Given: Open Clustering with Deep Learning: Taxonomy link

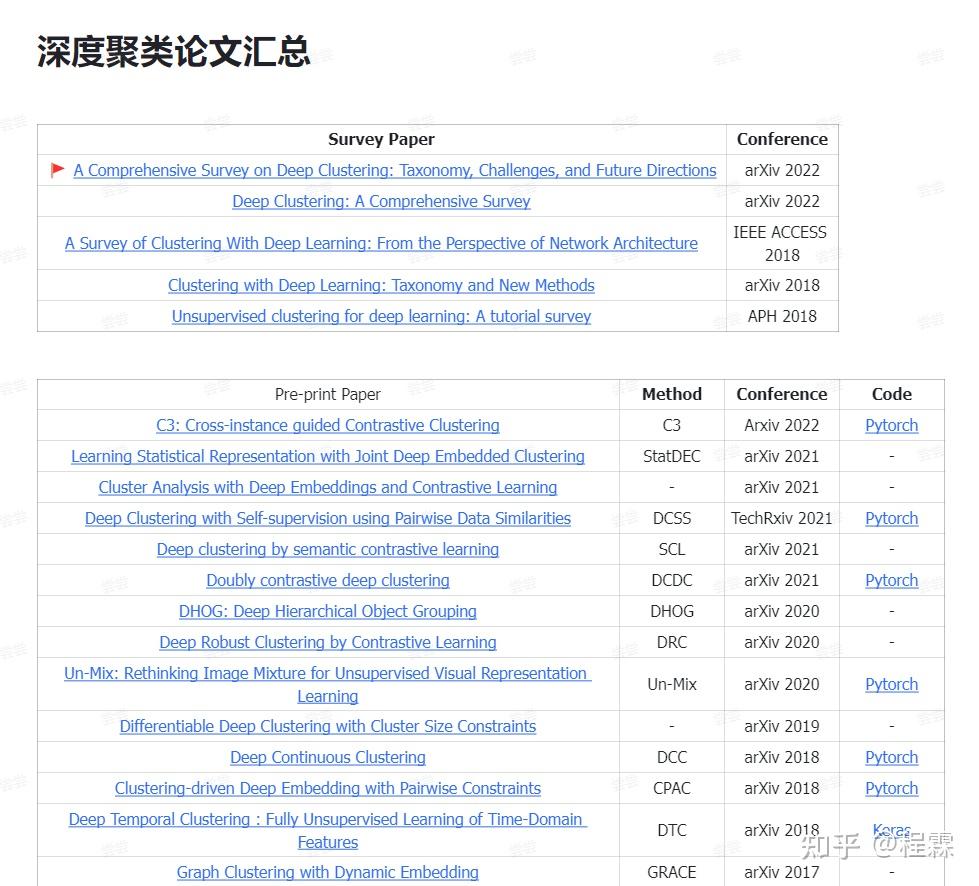Looking at the screenshot, I should click(x=381, y=285).
